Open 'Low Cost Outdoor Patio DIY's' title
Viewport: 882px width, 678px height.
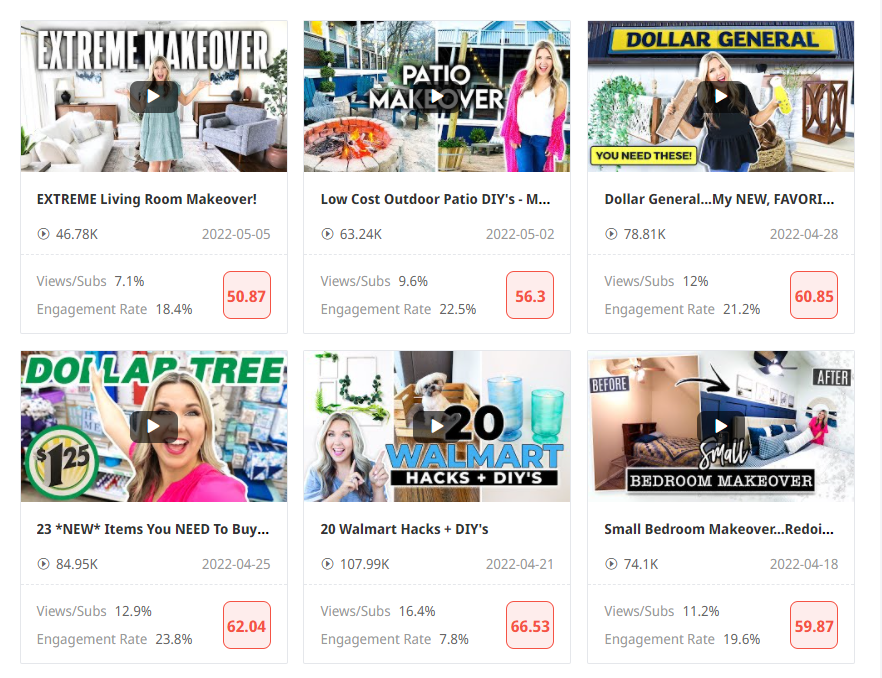[435, 199]
